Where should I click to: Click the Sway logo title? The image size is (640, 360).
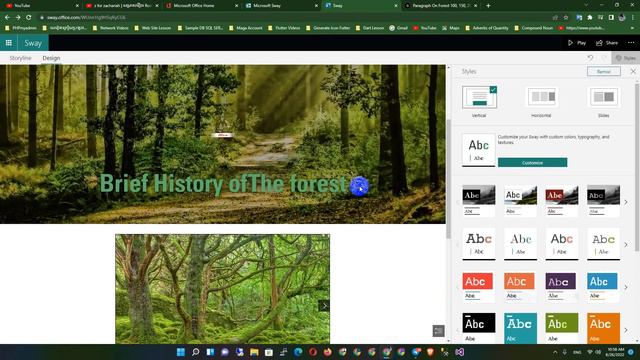pyautogui.click(x=33, y=43)
